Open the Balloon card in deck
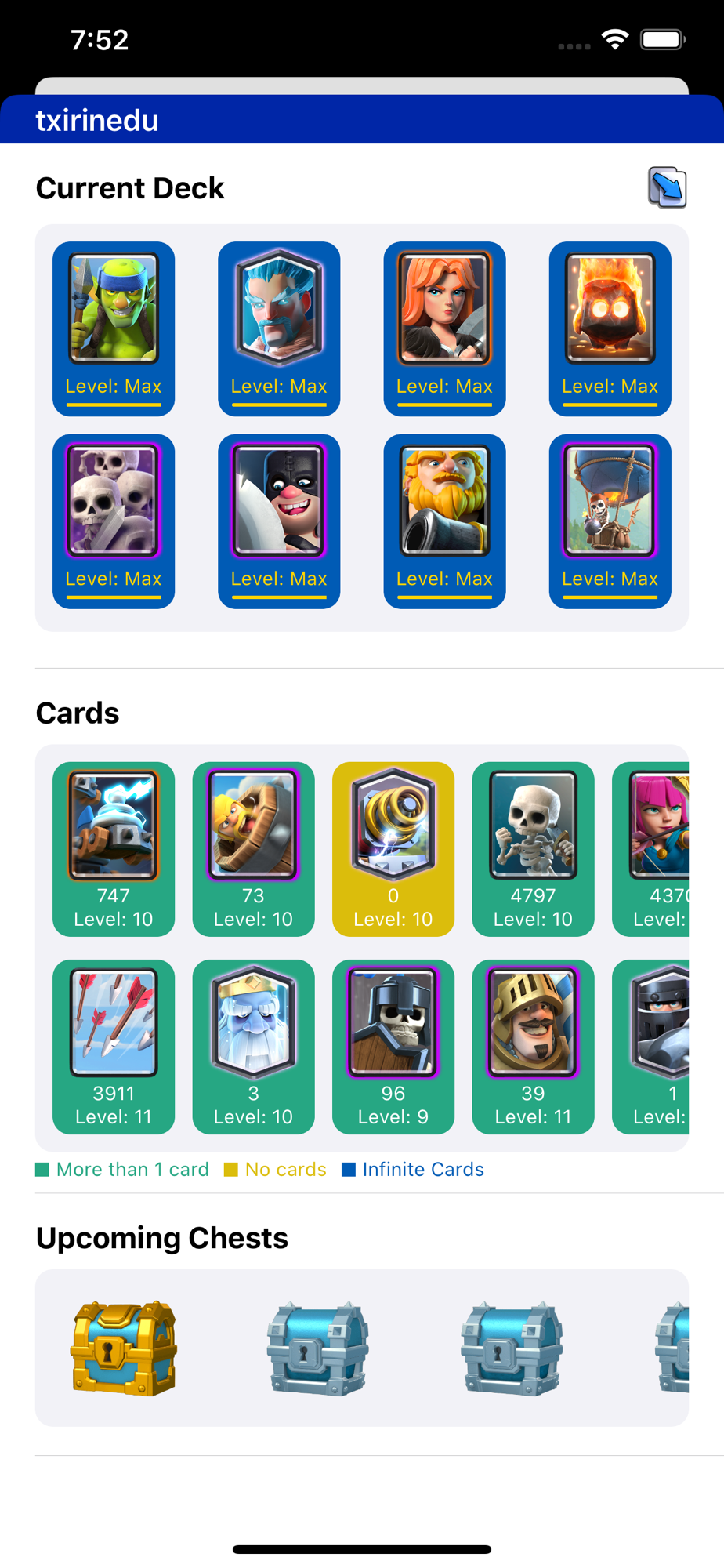The width and height of the screenshot is (724, 1568). pos(610,521)
